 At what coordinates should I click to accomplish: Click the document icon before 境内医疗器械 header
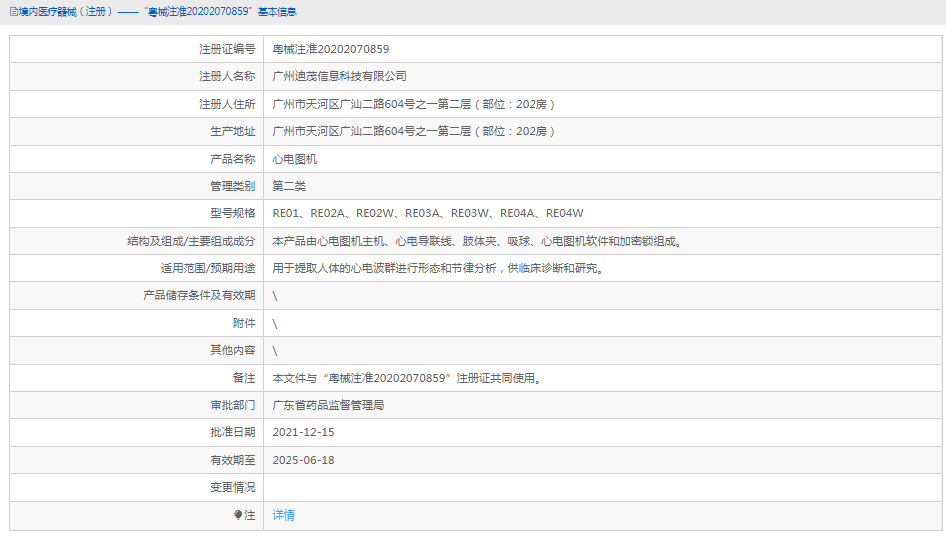14,11
